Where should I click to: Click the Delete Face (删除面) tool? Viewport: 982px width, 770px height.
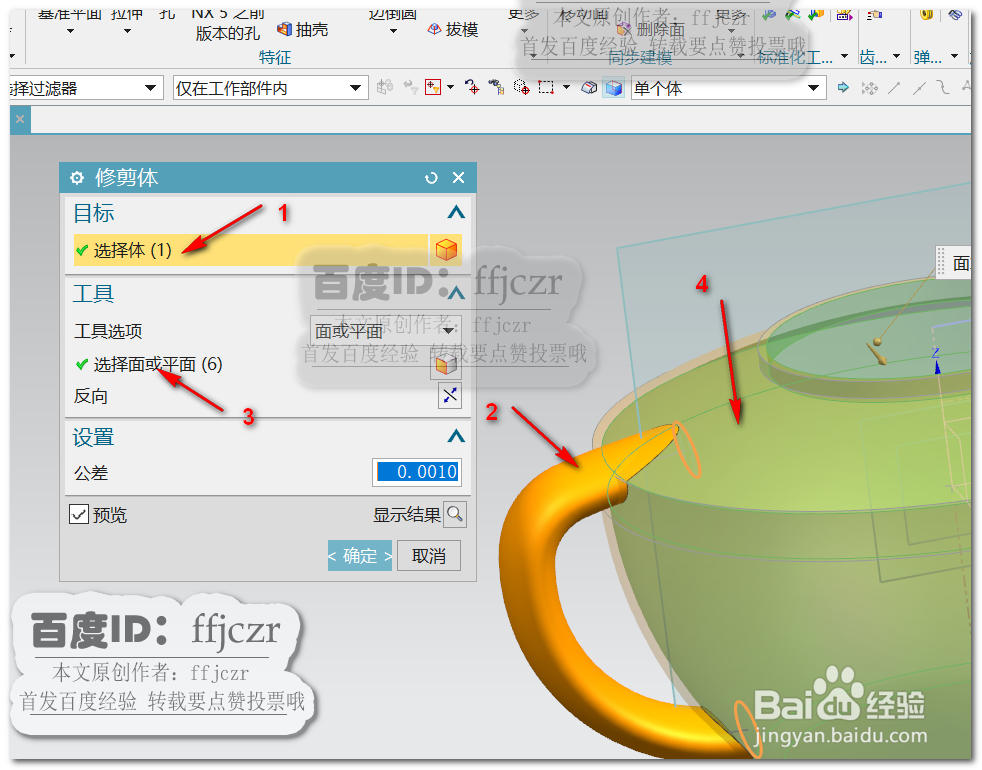point(651,29)
